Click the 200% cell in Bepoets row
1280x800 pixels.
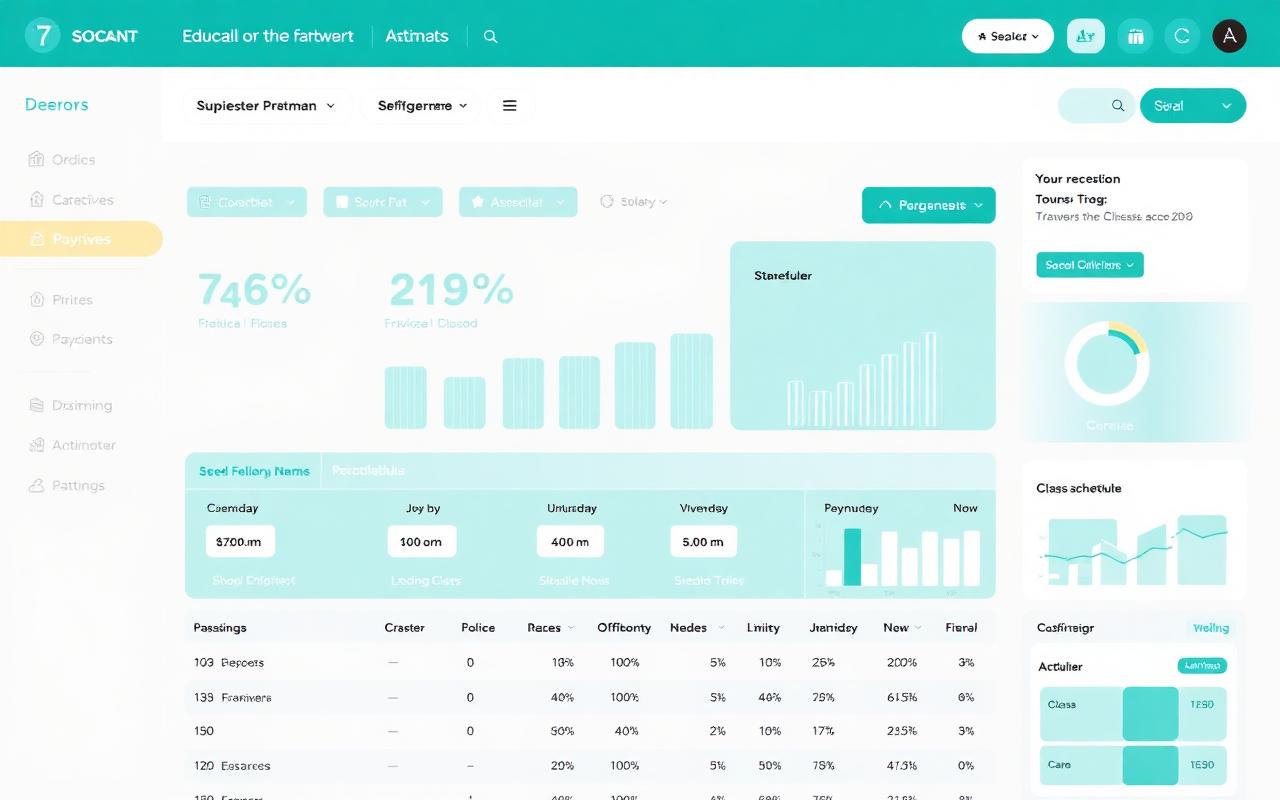coord(901,662)
